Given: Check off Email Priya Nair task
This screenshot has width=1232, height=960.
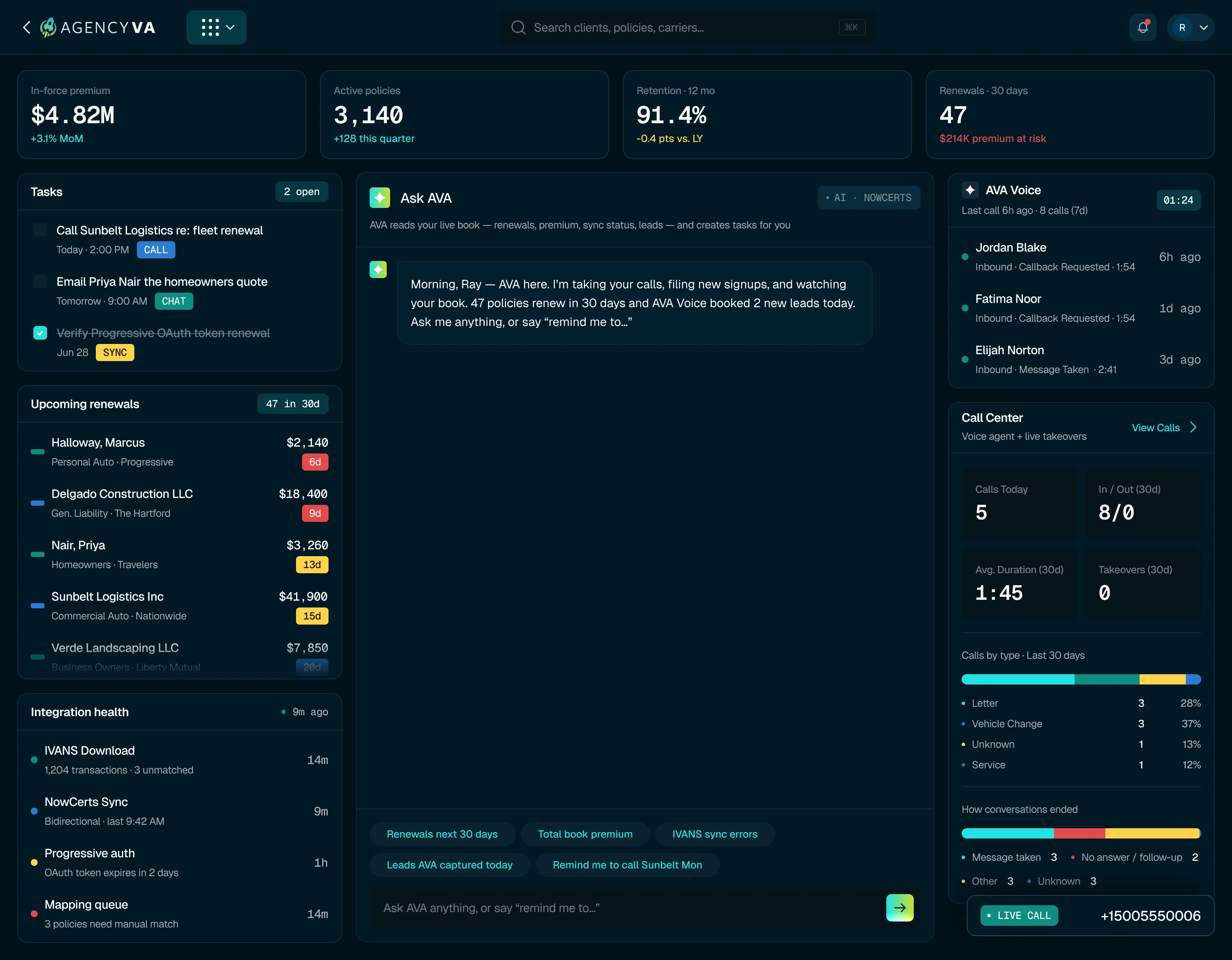Looking at the screenshot, I should click(40, 281).
